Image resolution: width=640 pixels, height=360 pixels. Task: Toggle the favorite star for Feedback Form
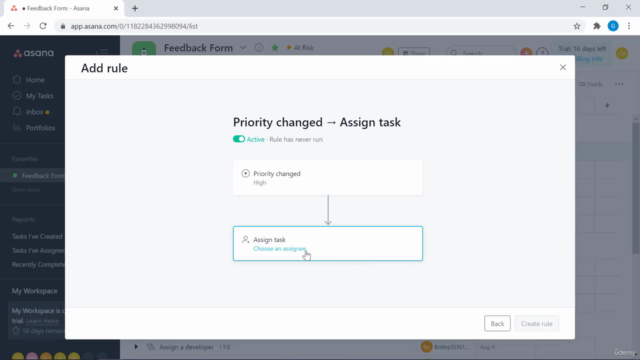coord(275,48)
